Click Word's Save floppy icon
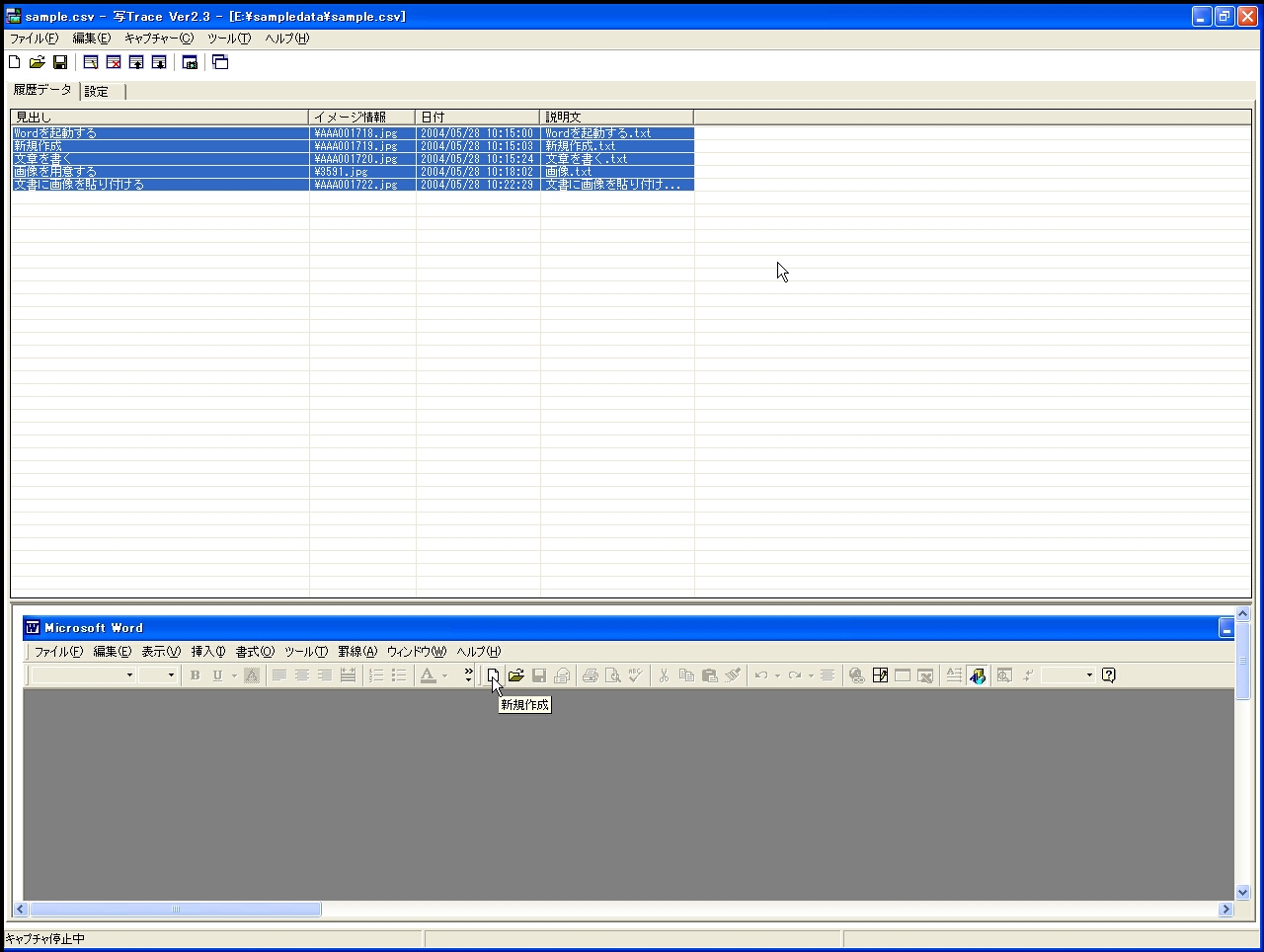The width and height of the screenshot is (1264, 952). pos(539,675)
